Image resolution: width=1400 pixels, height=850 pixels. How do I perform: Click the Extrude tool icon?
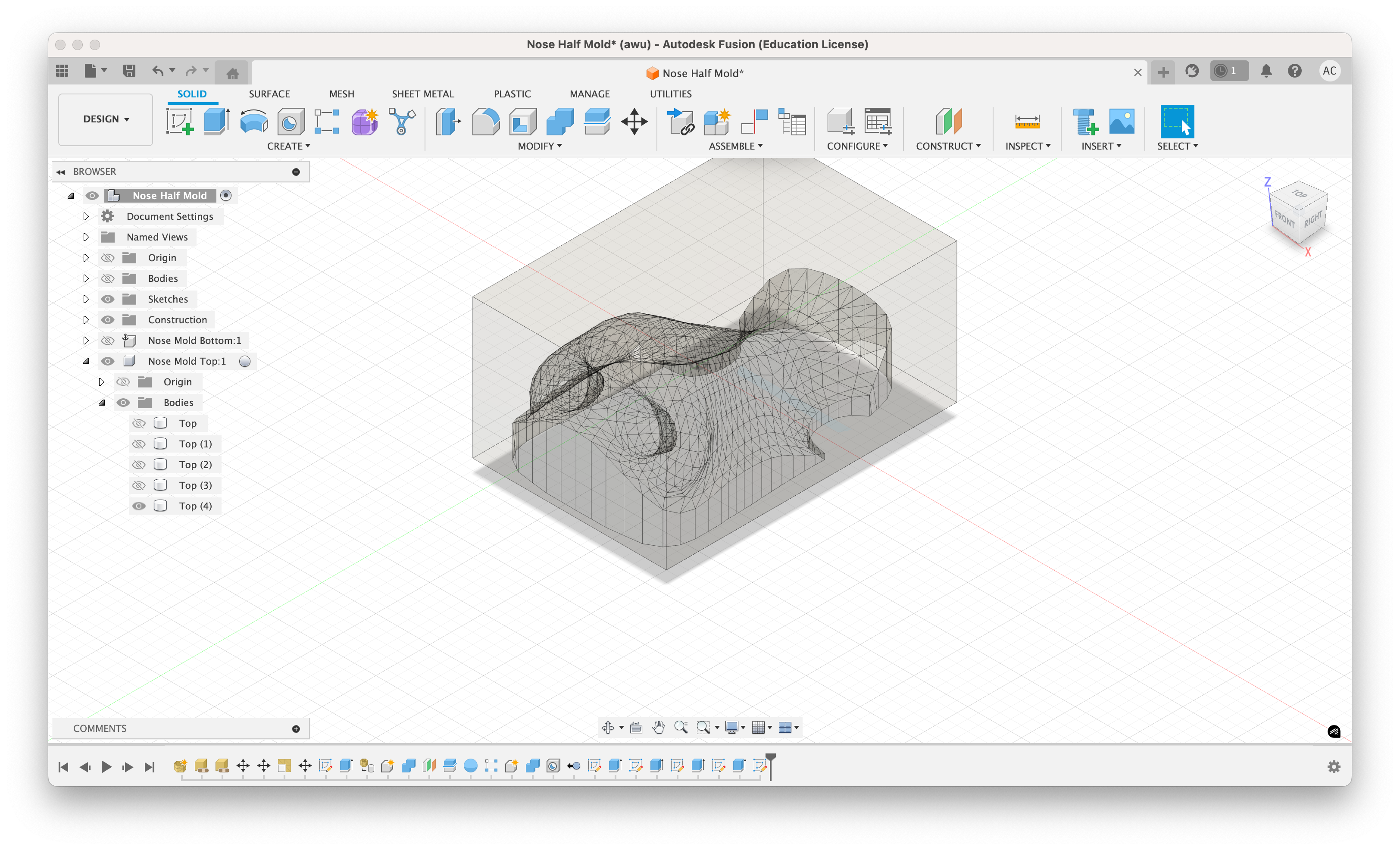point(216,121)
